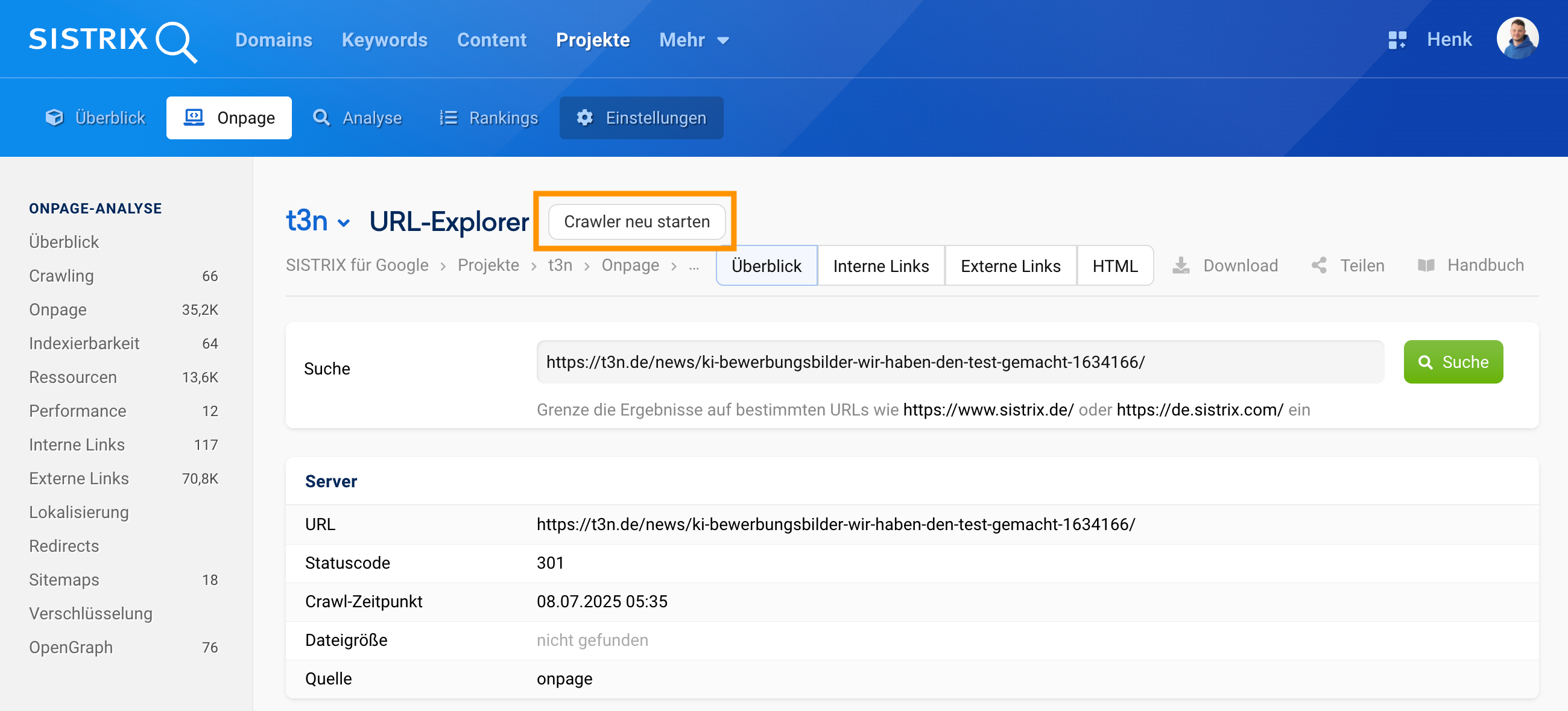This screenshot has width=1568, height=711.
Task: Click the Analyse magnifier icon
Action: [321, 118]
